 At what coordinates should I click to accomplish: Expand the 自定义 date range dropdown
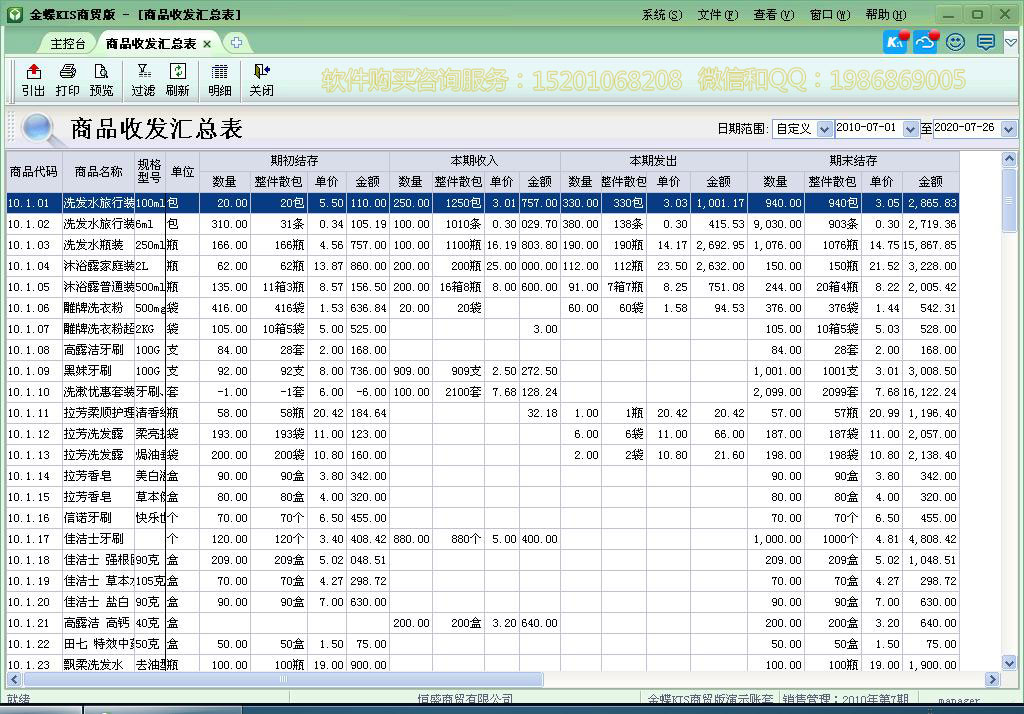824,129
